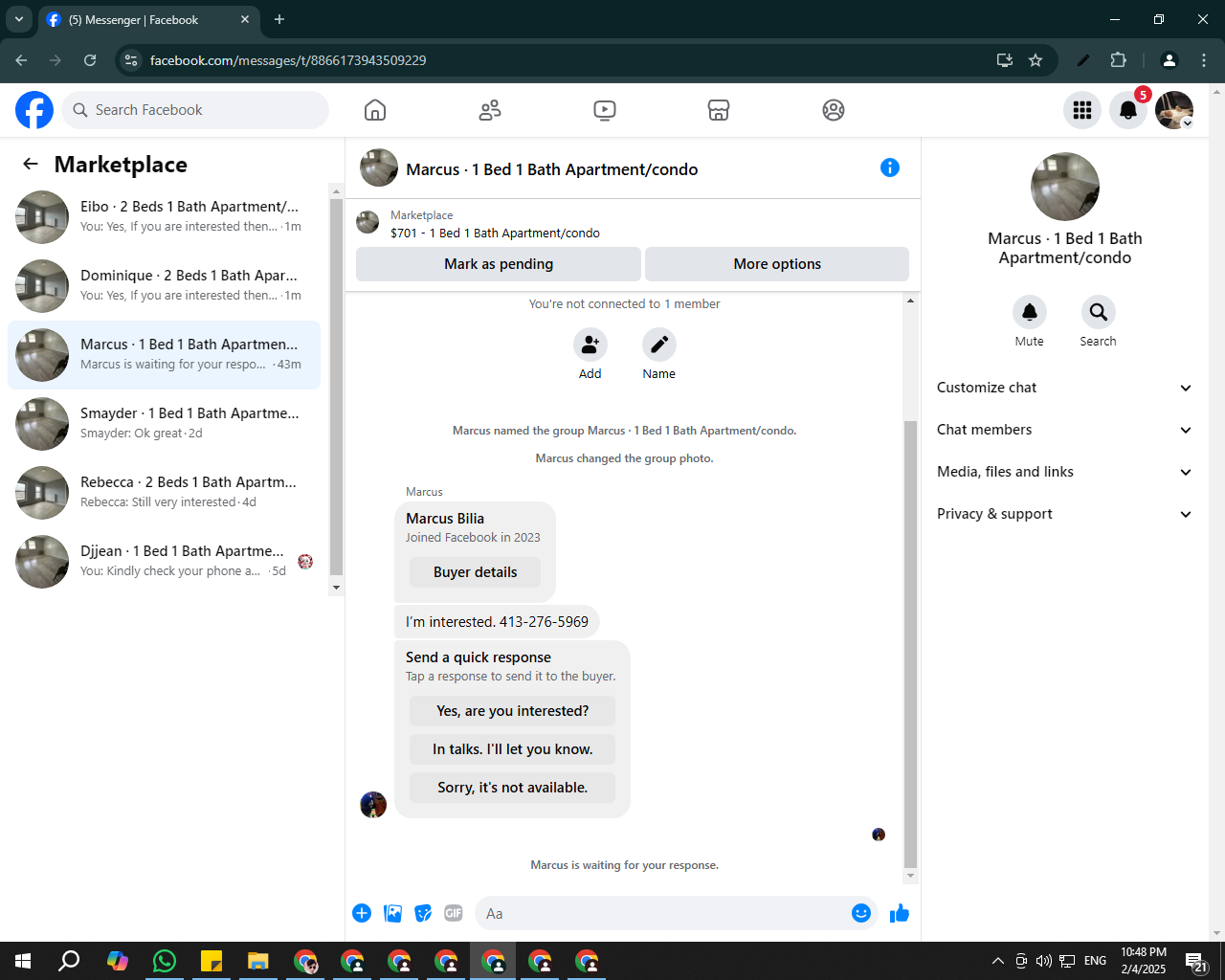Screen dimensions: 1225x980
Task: Open the Friends icon in top navigation
Action: [490, 110]
